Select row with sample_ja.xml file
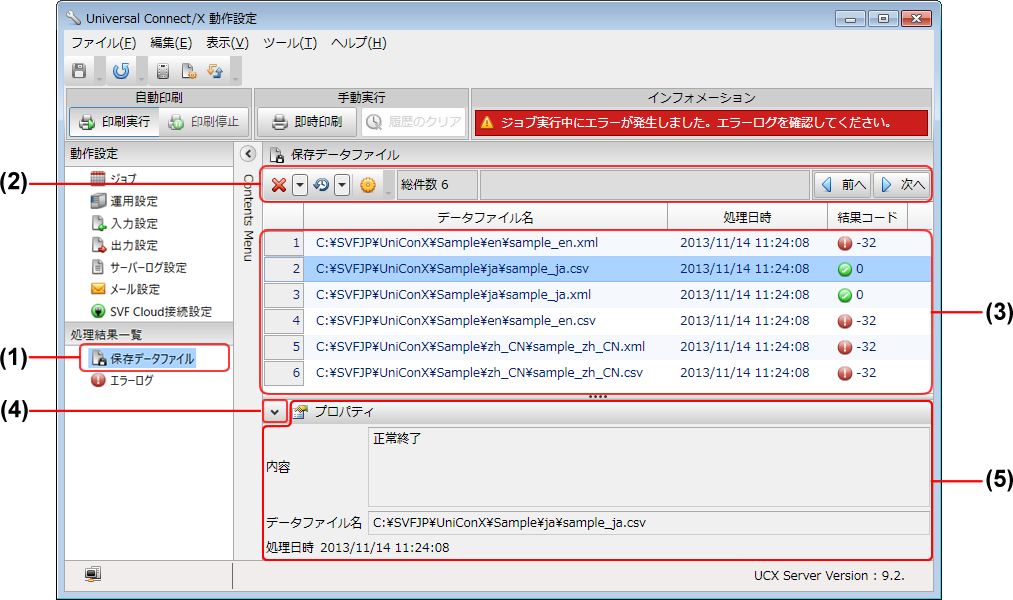The width and height of the screenshot is (1013, 600). click(598, 295)
